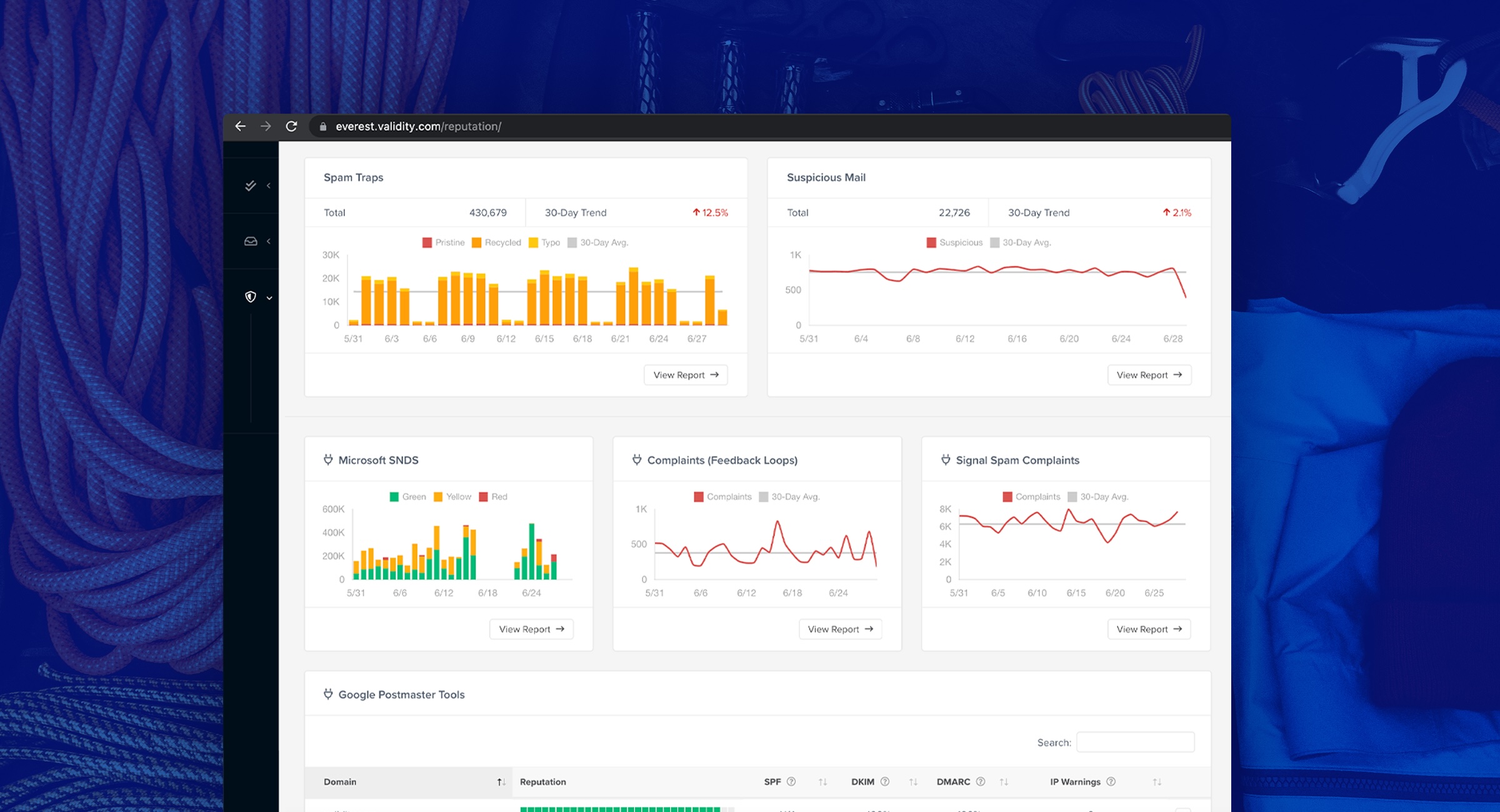Toggle 30-Day Avg. in Signal Spam legend
Screen dimensions: 1500x812
(x=1097, y=497)
